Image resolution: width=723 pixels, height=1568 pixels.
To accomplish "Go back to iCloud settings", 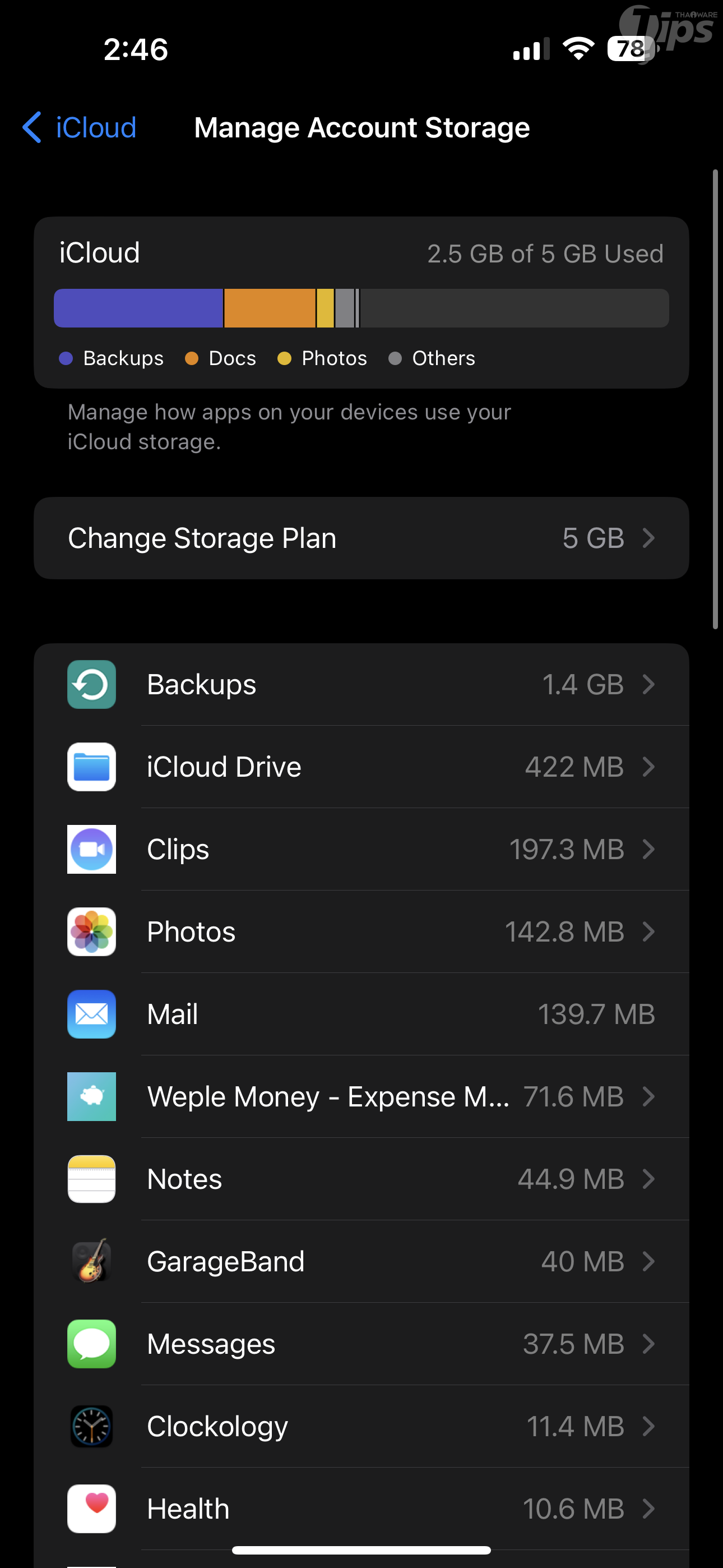I will [x=79, y=128].
